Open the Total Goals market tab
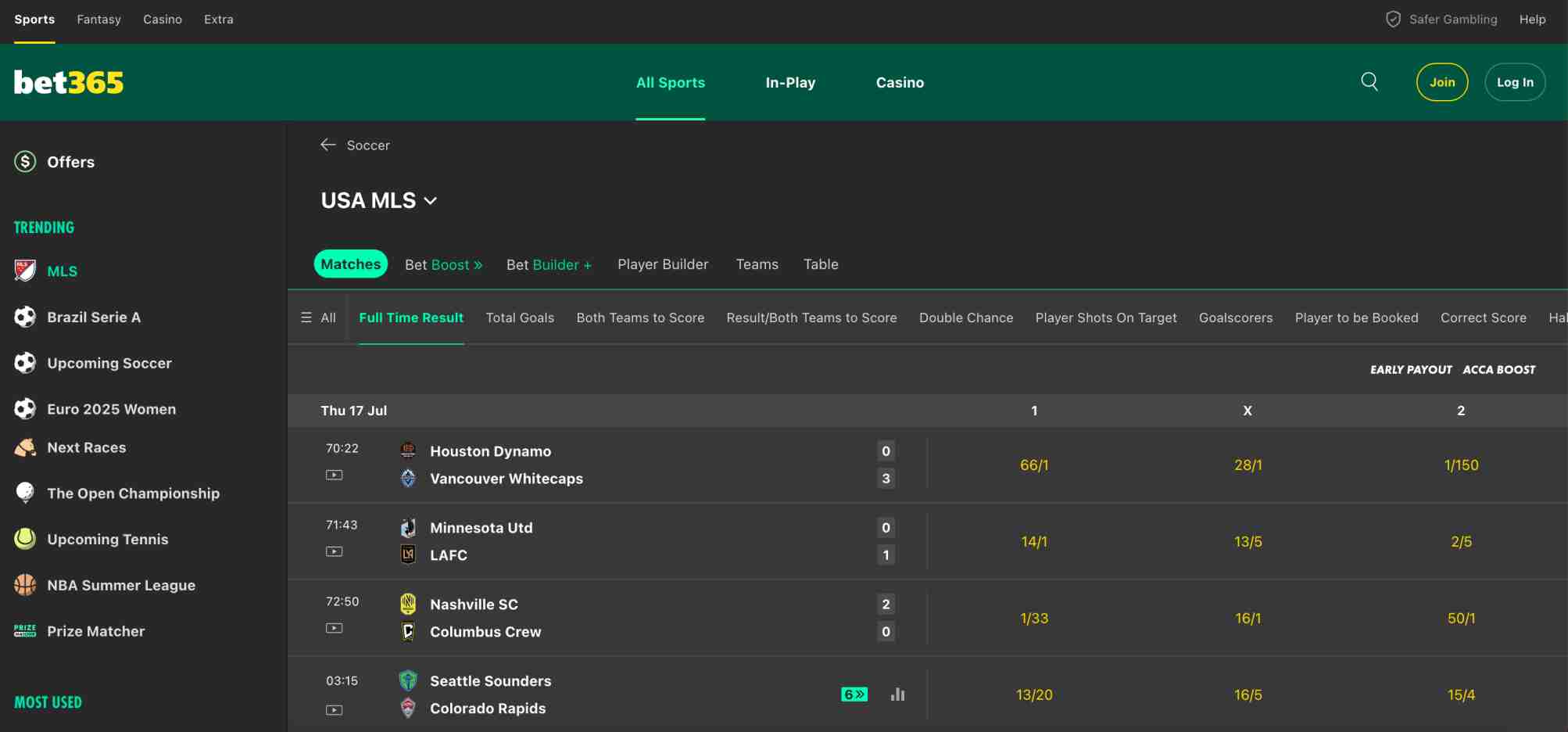This screenshot has width=1568, height=732. pos(520,318)
